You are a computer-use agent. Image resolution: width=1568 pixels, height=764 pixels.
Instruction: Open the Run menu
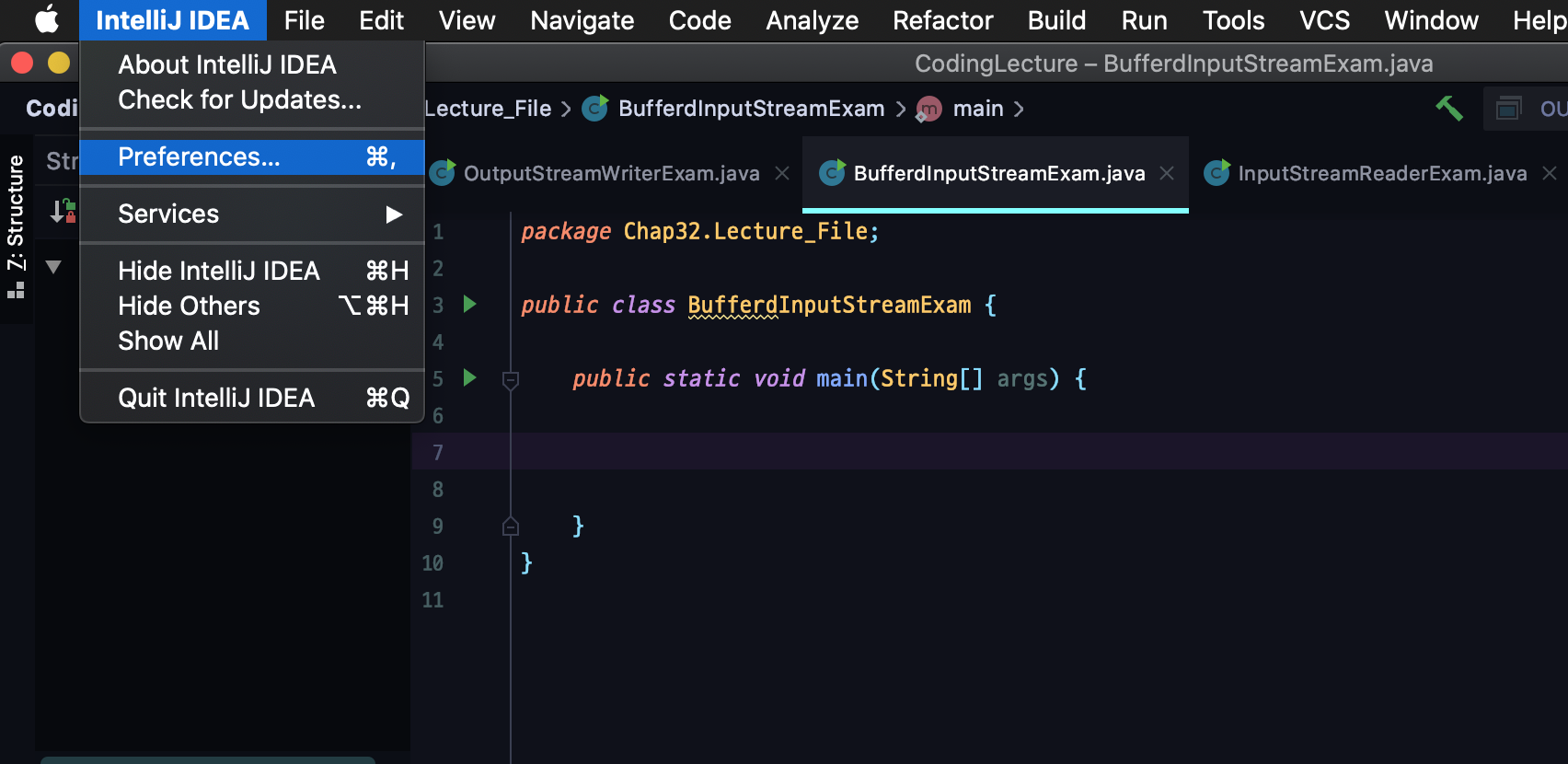pos(1144,20)
